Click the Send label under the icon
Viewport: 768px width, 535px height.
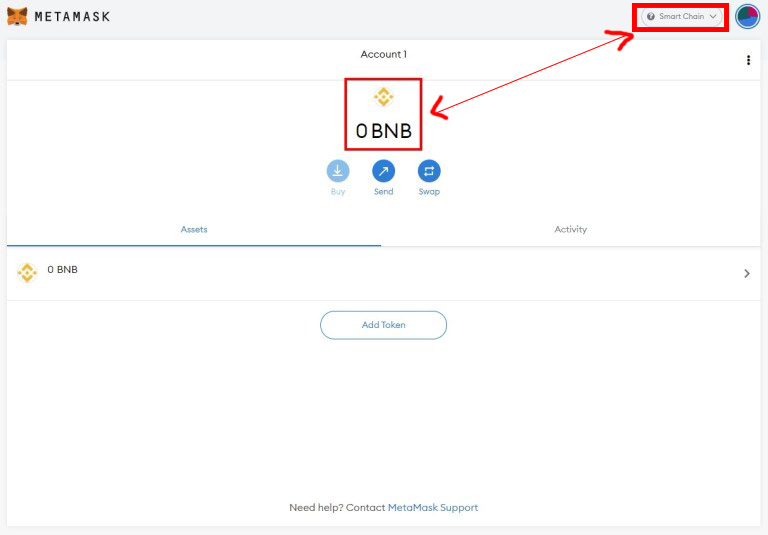(x=384, y=192)
